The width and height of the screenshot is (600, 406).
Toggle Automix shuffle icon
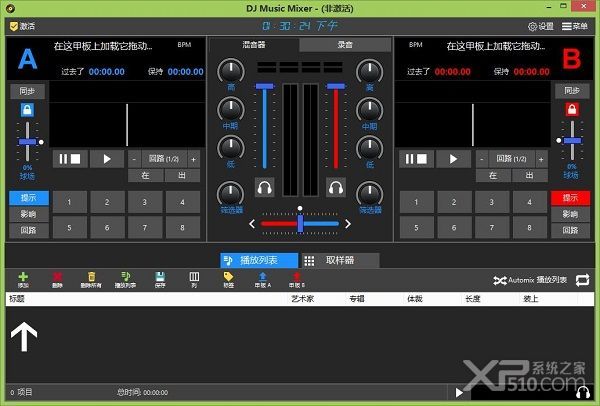pos(500,280)
